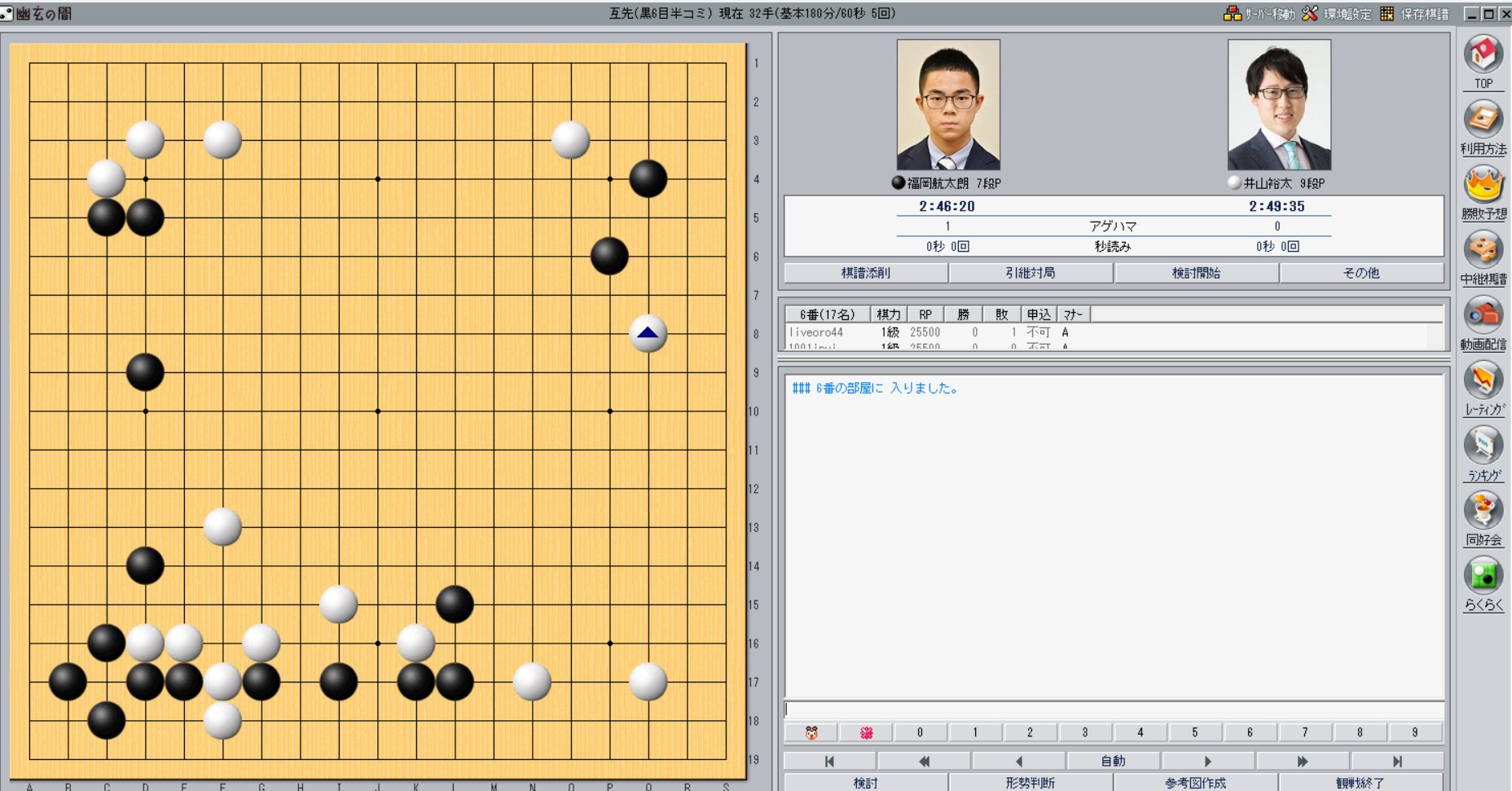Open the 同好会 club icon
This screenshot has width=1512, height=791.
pyautogui.click(x=1483, y=518)
